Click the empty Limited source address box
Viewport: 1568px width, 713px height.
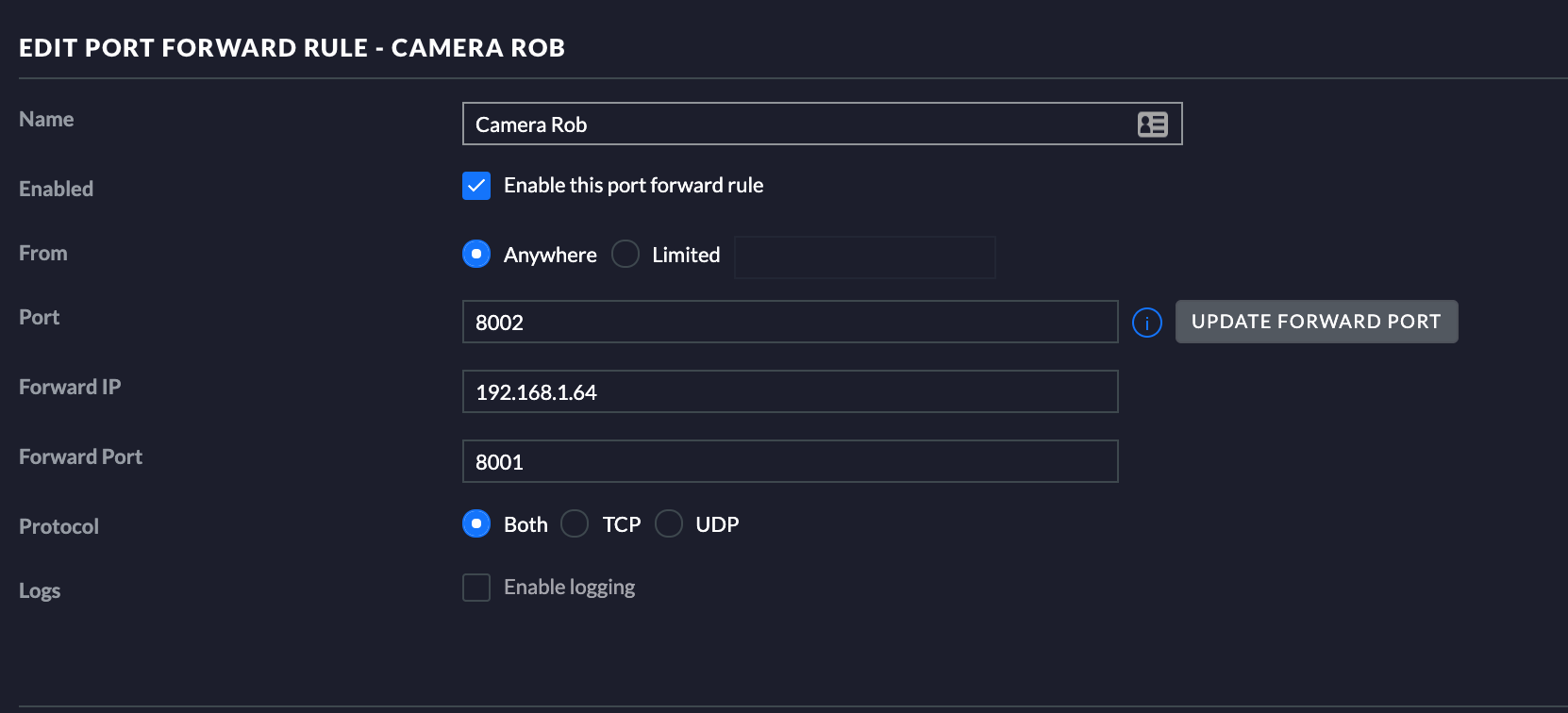(x=864, y=257)
